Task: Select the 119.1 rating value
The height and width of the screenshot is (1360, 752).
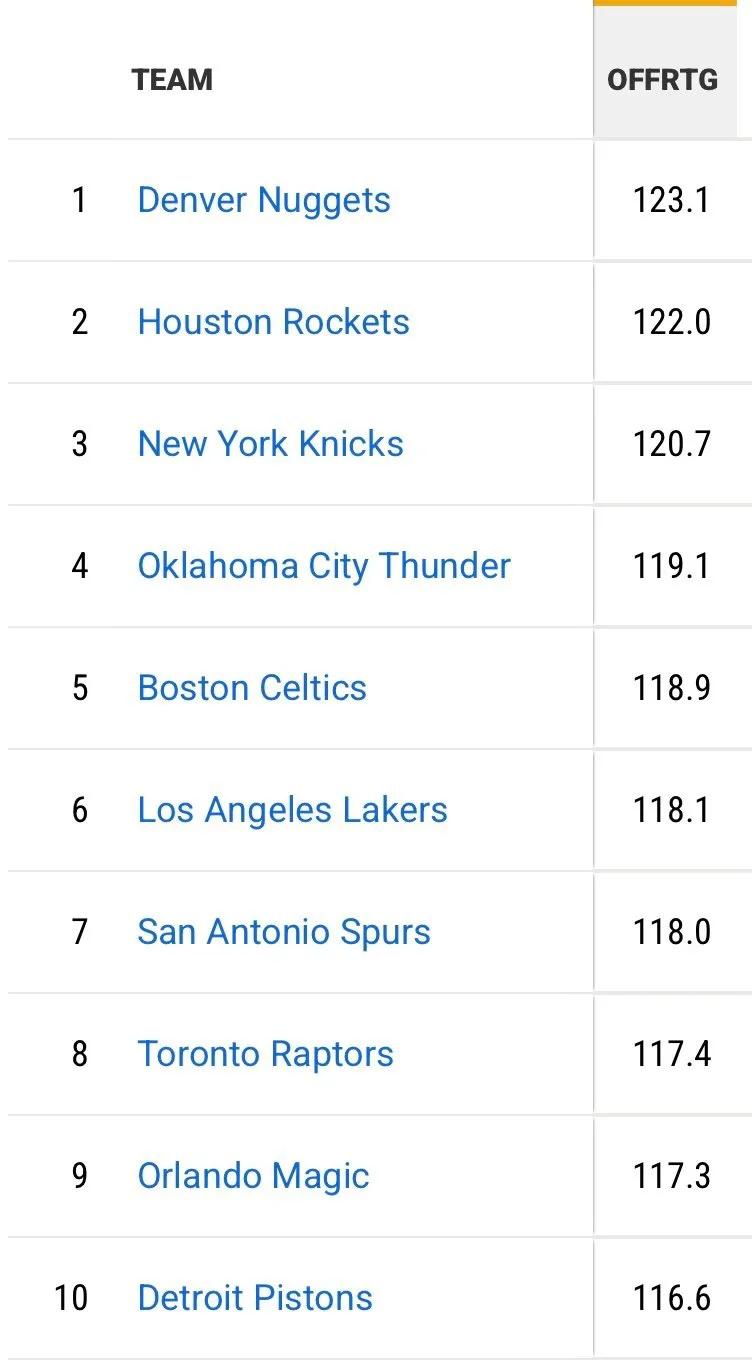Action: (x=671, y=566)
